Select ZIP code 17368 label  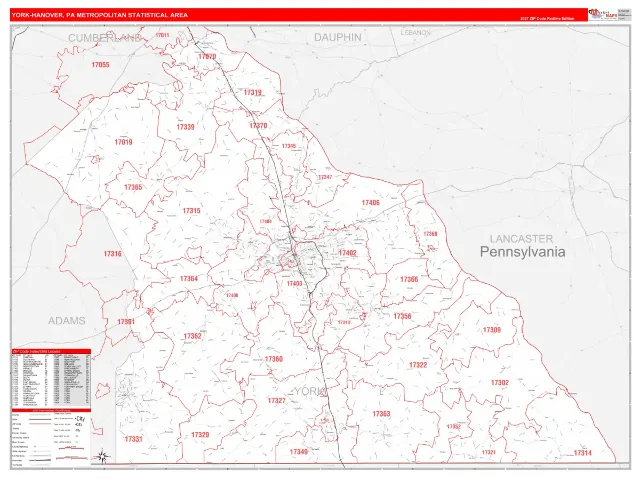tap(430, 234)
